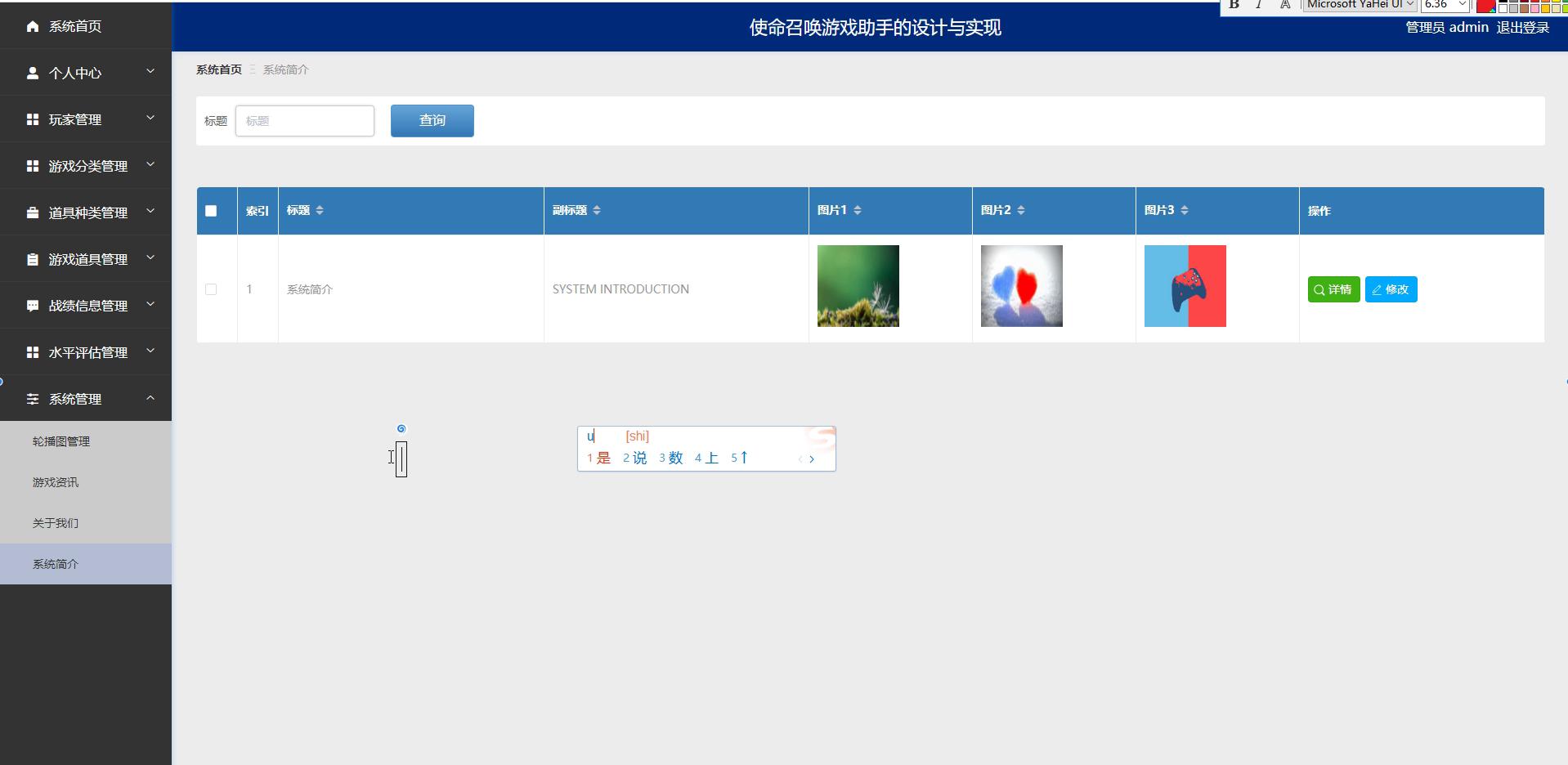Open the green plant thumbnail under 图片1
The image size is (1568, 765).
pyautogui.click(x=858, y=286)
